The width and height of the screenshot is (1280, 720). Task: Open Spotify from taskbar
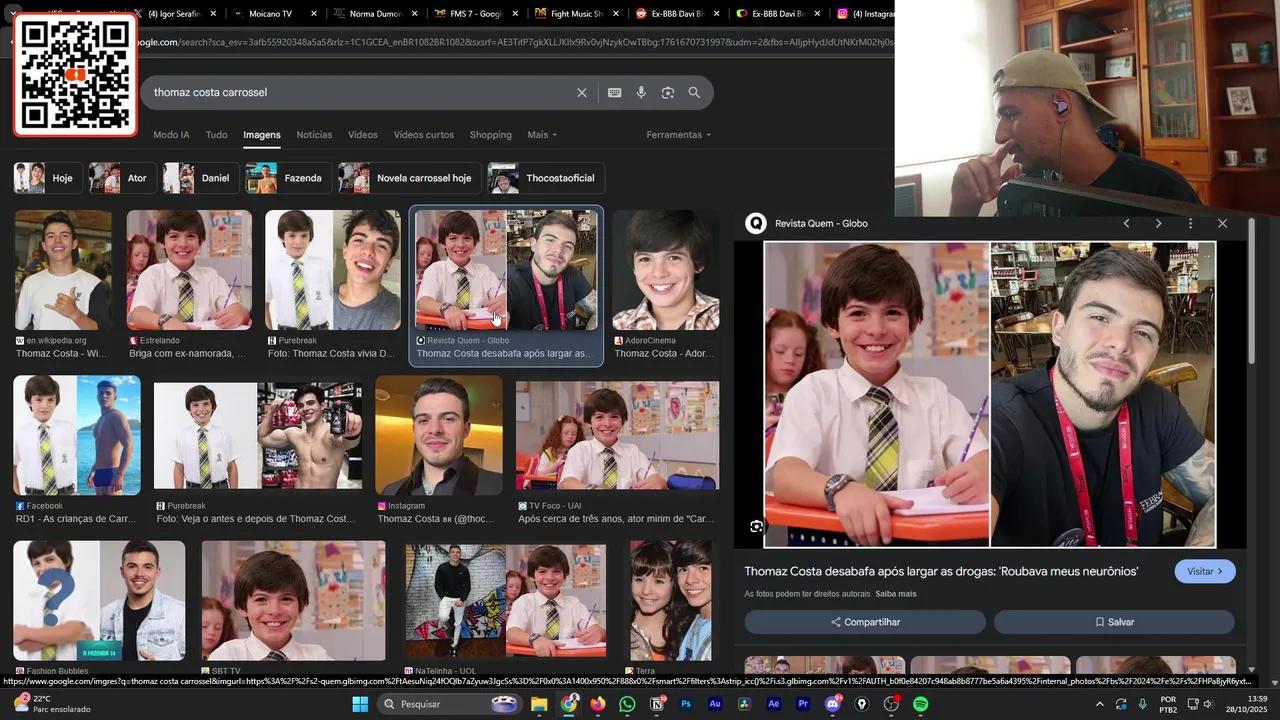(920, 704)
